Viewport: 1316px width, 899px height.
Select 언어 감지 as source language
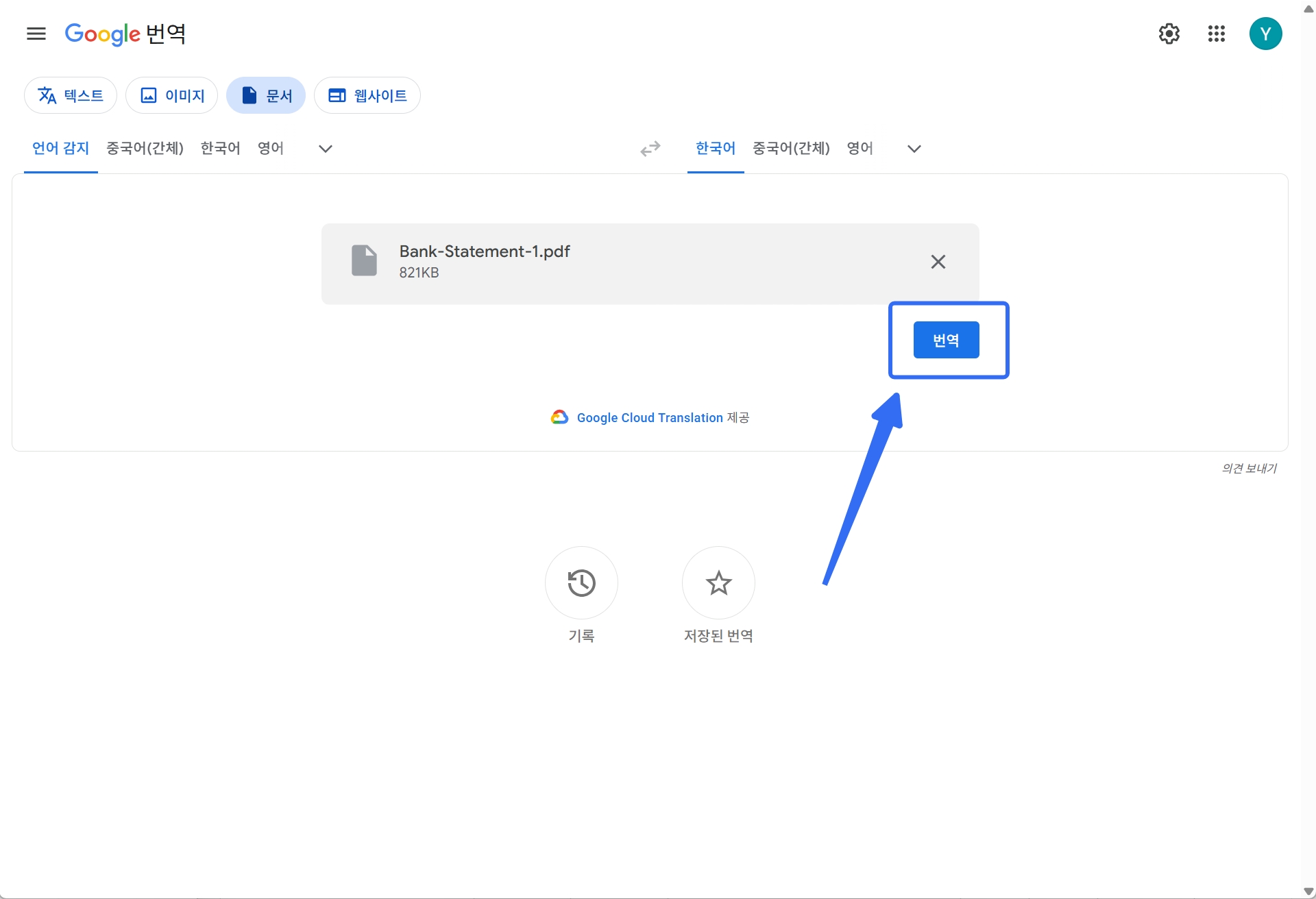(61, 149)
